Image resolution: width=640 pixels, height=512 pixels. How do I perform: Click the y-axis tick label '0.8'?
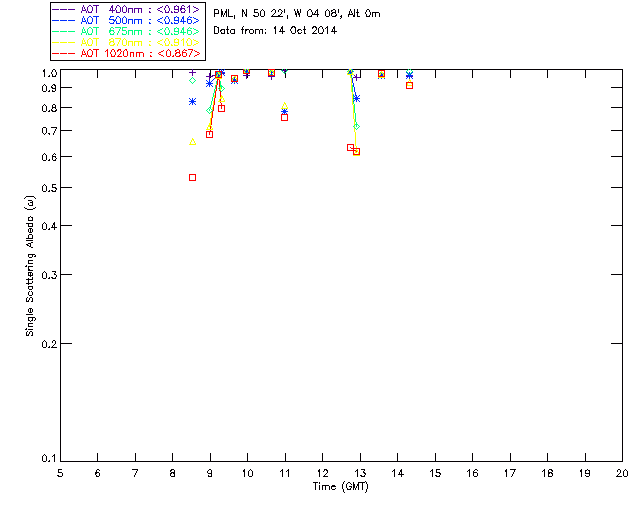[x=49, y=109]
